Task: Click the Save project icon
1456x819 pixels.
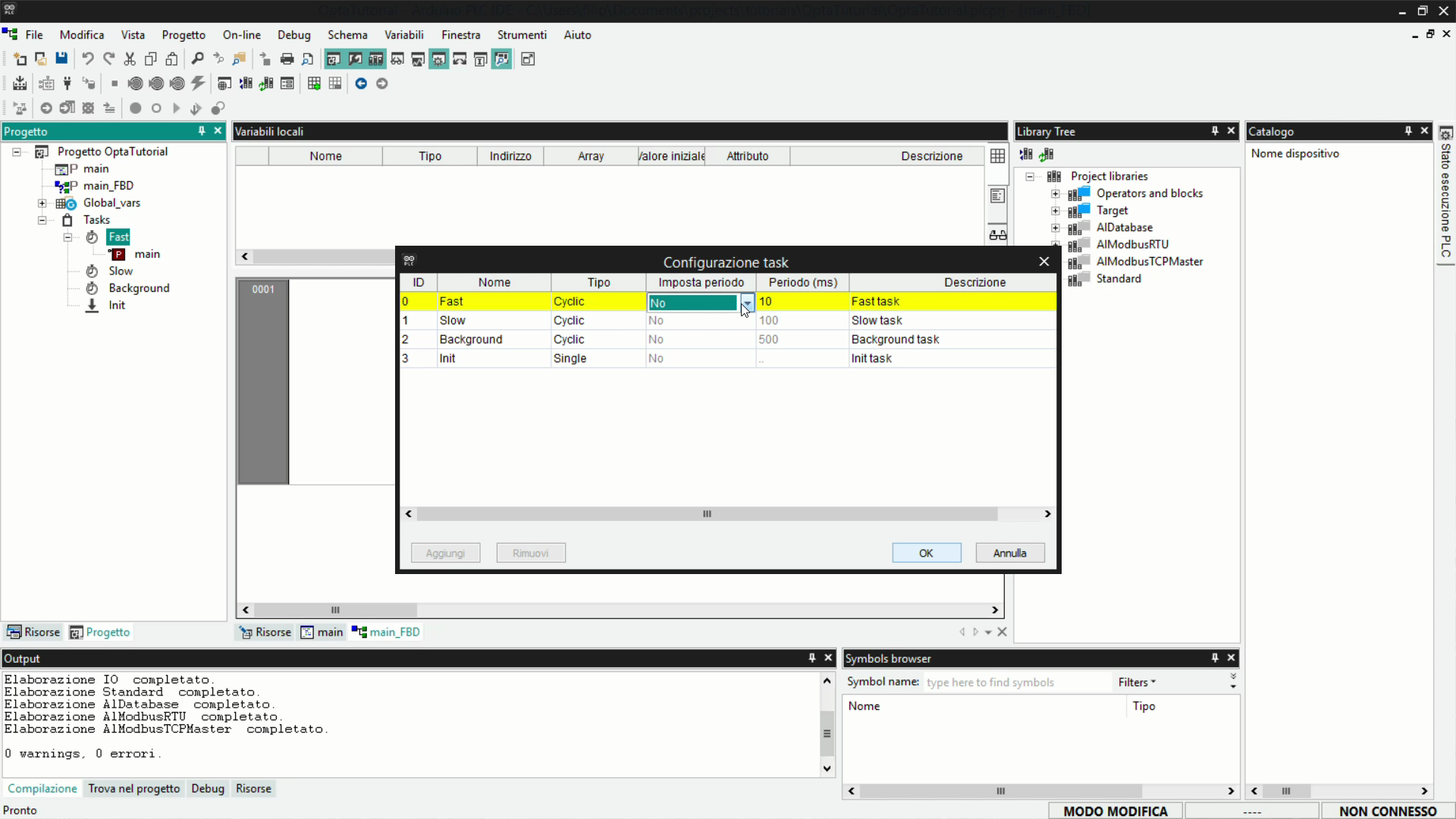Action: coord(61,58)
